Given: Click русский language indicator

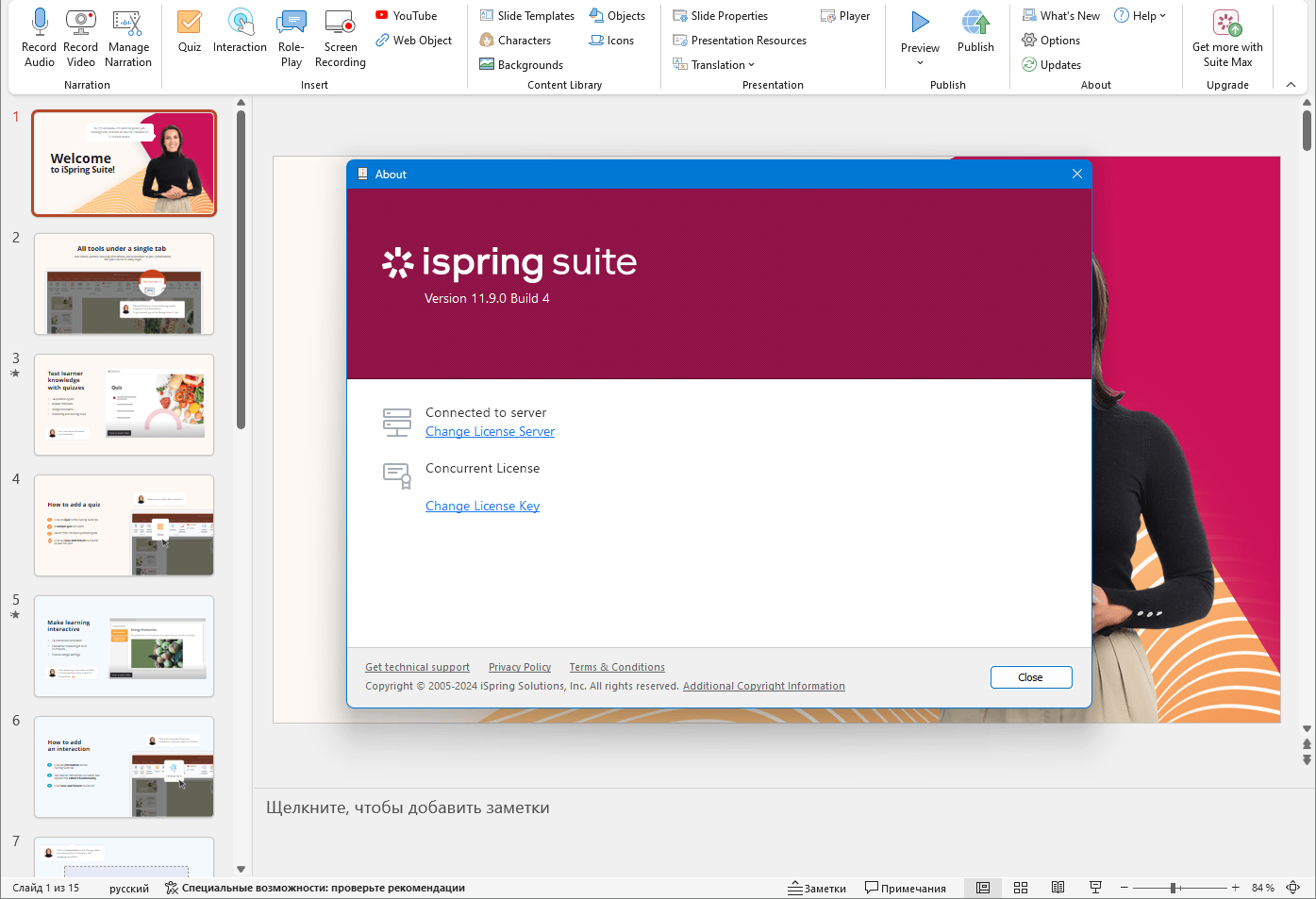Looking at the screenshot, I should (129, 888).
